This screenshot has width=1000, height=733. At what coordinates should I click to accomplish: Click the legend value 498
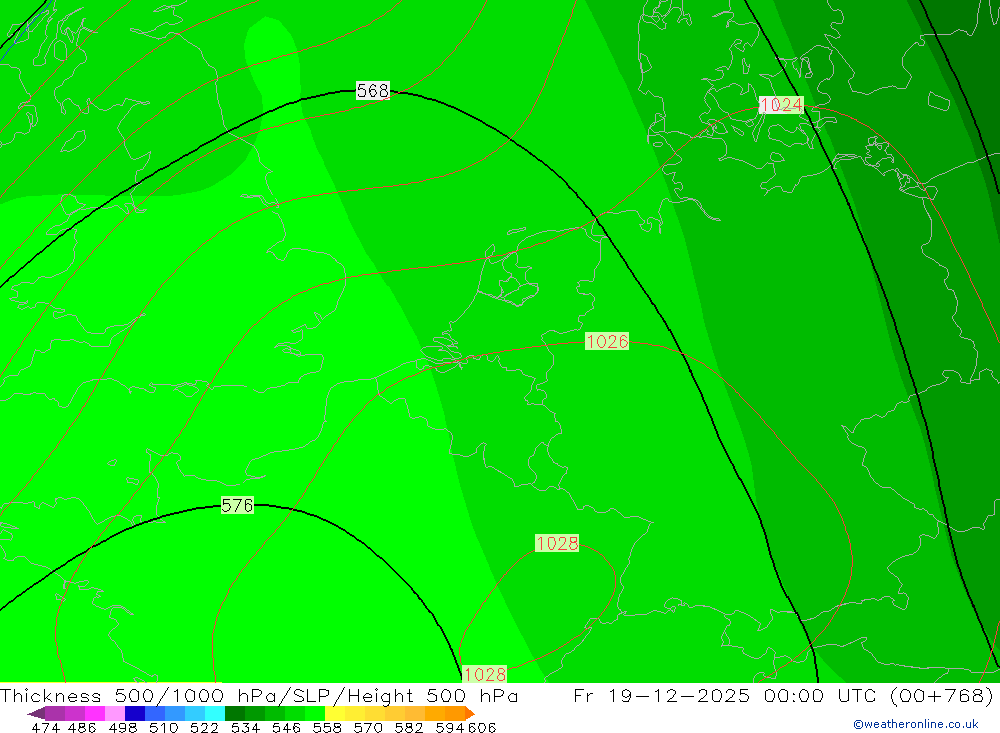click(x=122, y=727)
